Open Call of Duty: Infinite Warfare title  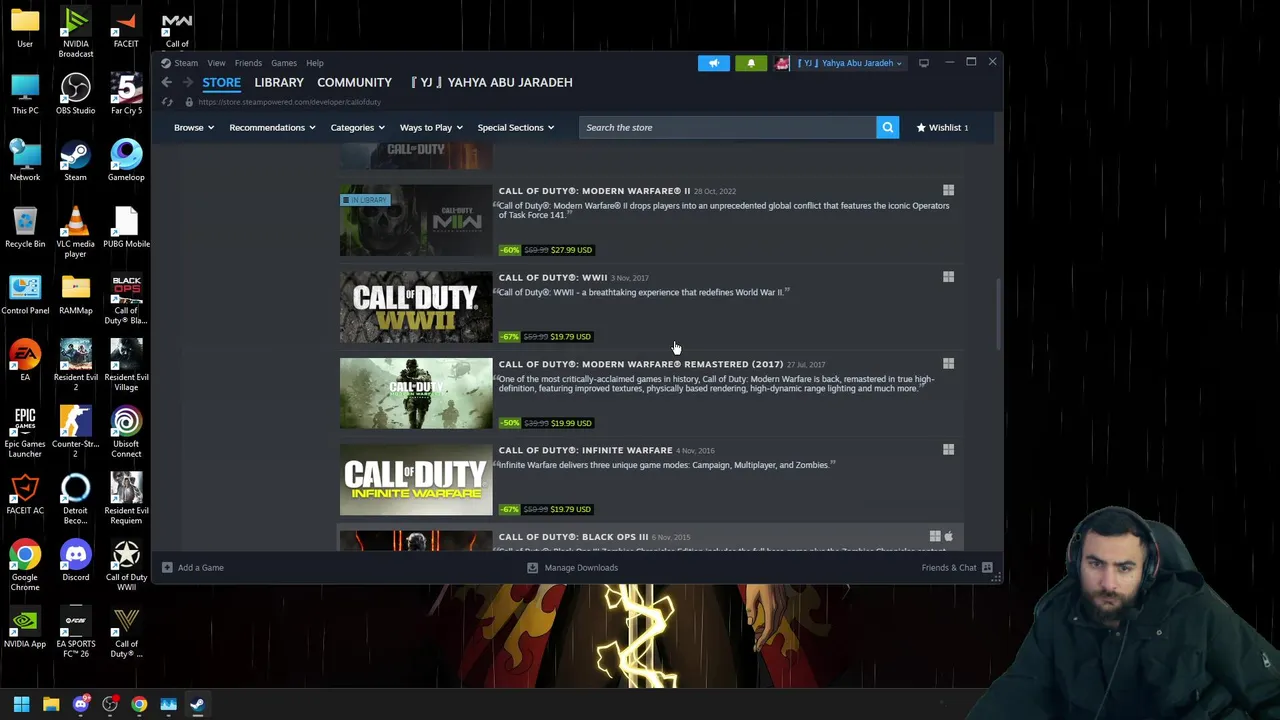point(585,450)
